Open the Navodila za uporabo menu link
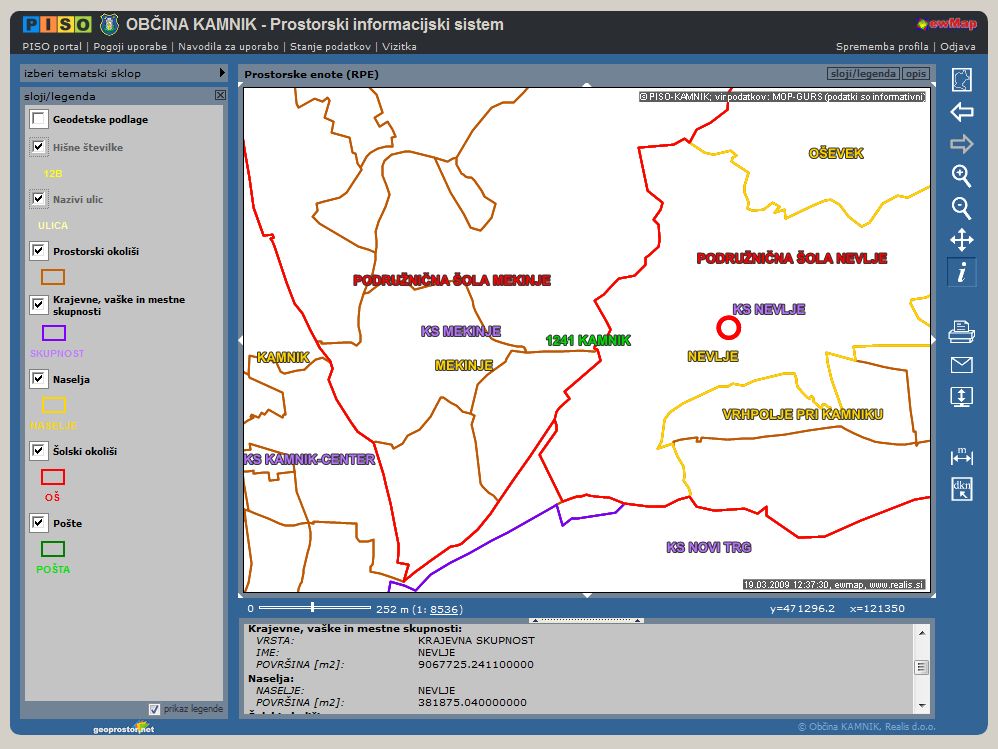The image size is (998, 749). pos(230,46)
